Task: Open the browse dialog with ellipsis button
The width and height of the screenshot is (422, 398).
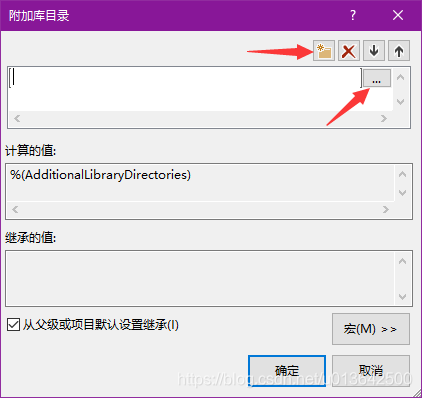Action: (376, 78)
